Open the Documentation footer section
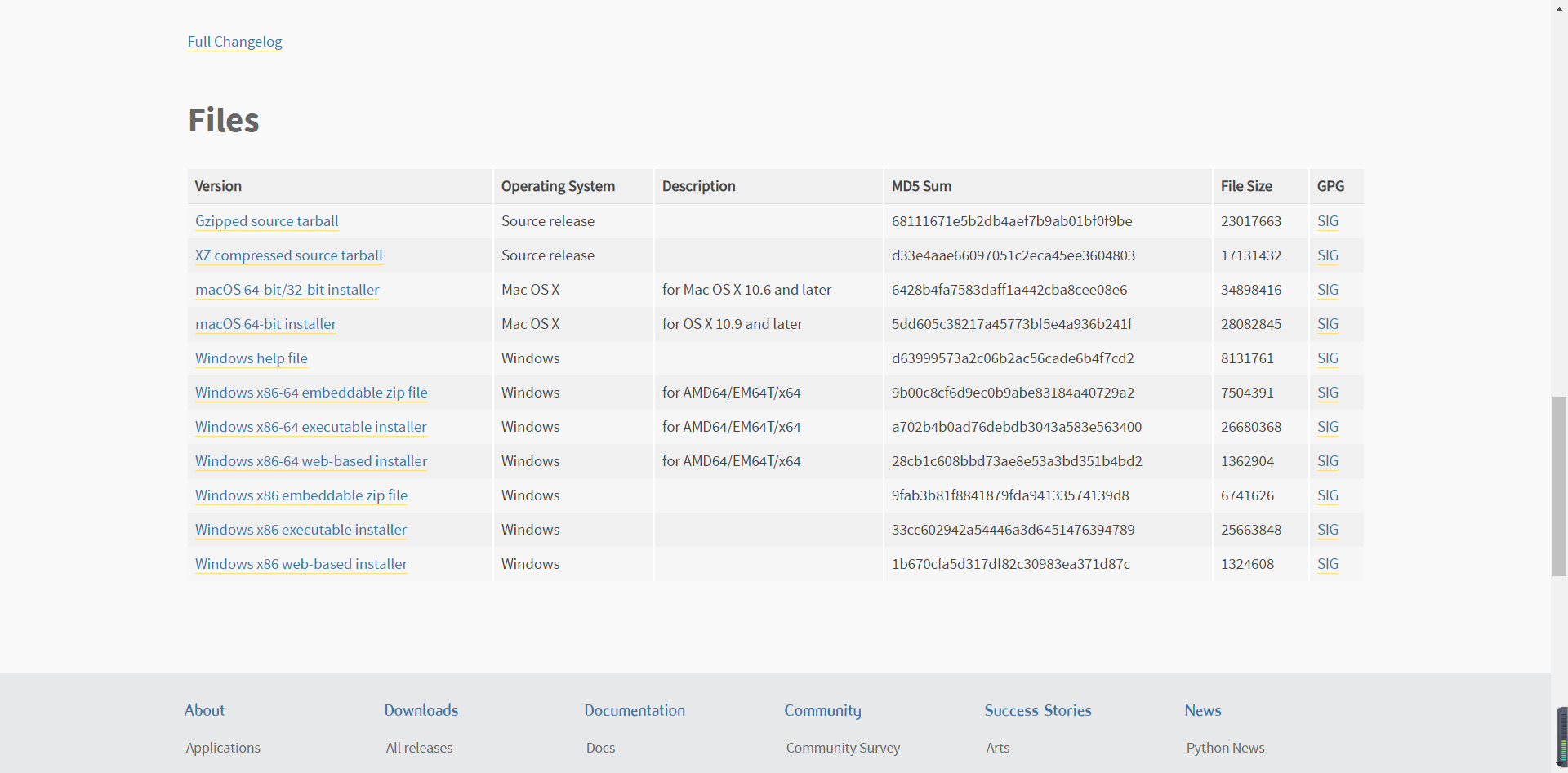This screenshot has height=773, width=1568. [635, 710]
